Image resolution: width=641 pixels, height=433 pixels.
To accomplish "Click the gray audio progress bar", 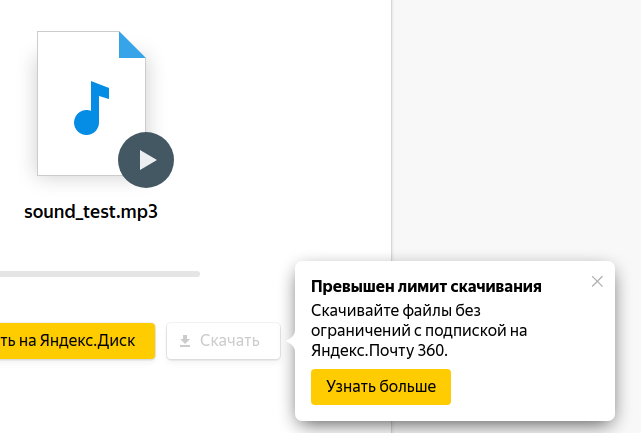I will pos(100,273).
